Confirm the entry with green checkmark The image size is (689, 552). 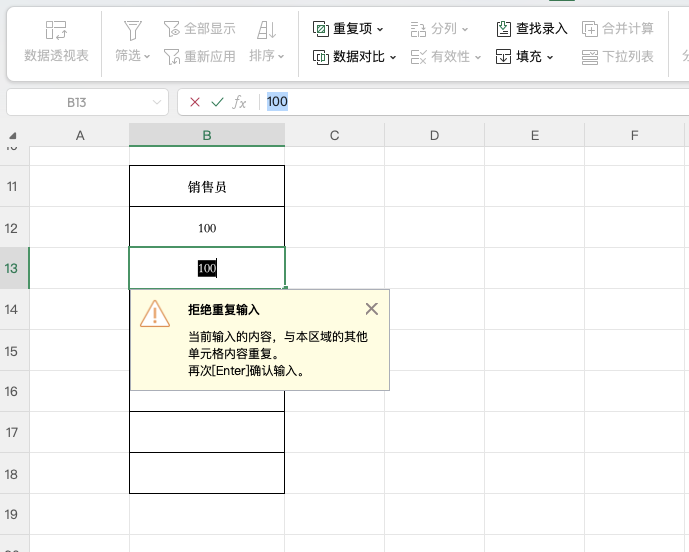(x=217, y=102)
